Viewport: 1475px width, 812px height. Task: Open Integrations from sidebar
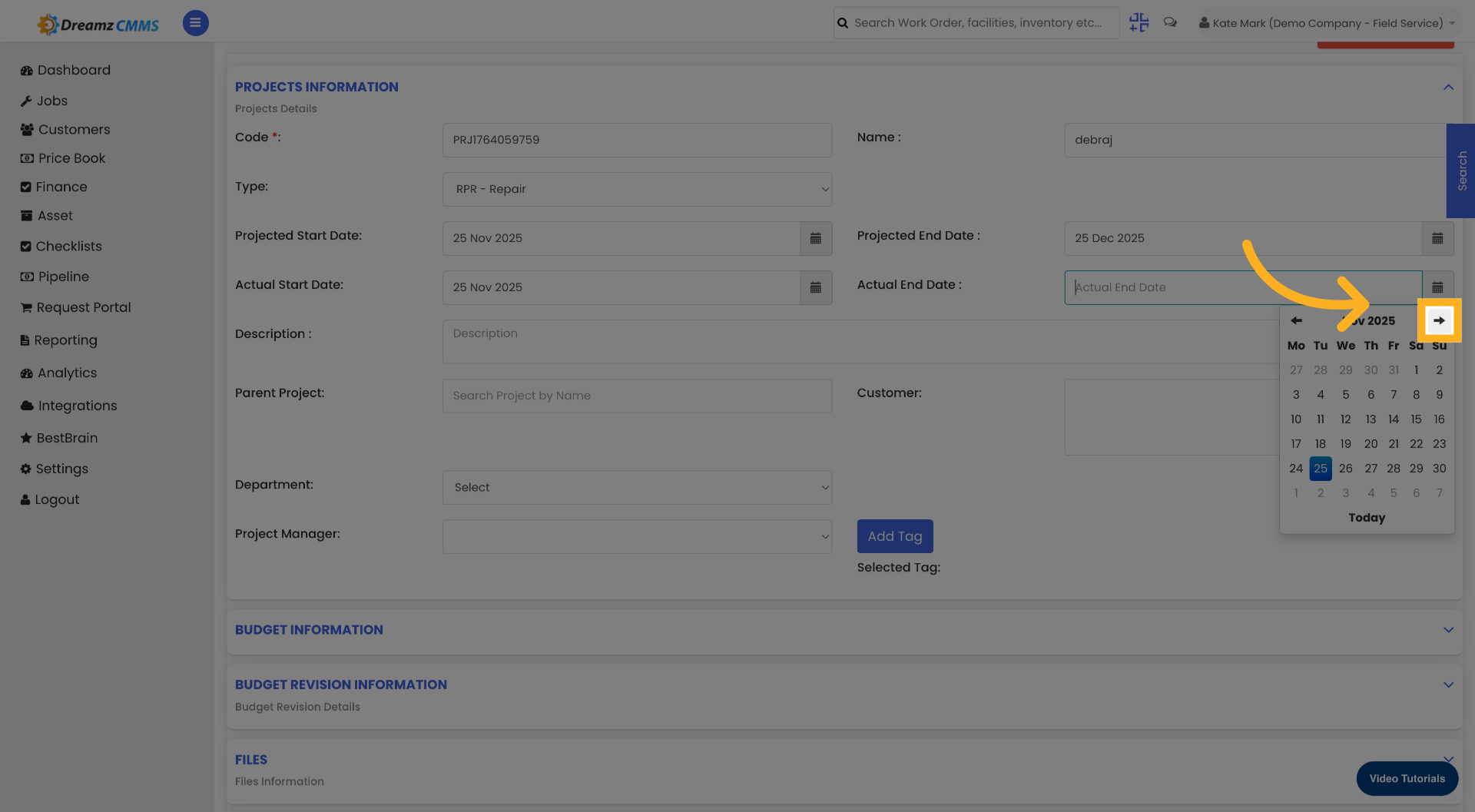pyautogui.click(x=68, y=406)
